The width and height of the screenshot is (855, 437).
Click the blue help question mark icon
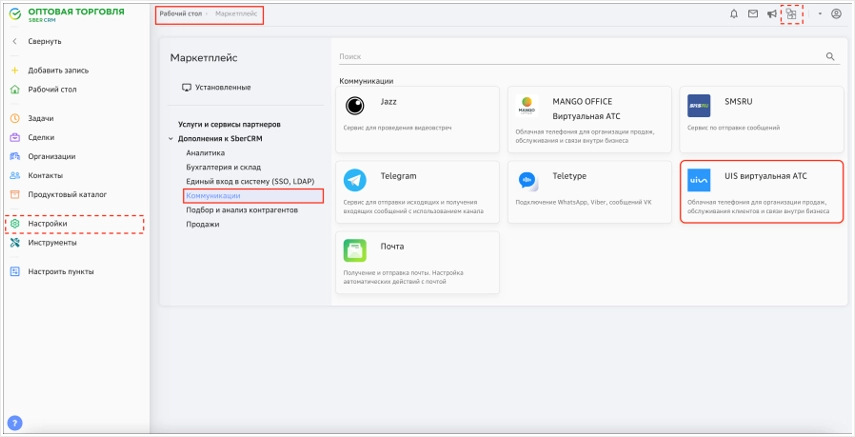coord(15,423)
